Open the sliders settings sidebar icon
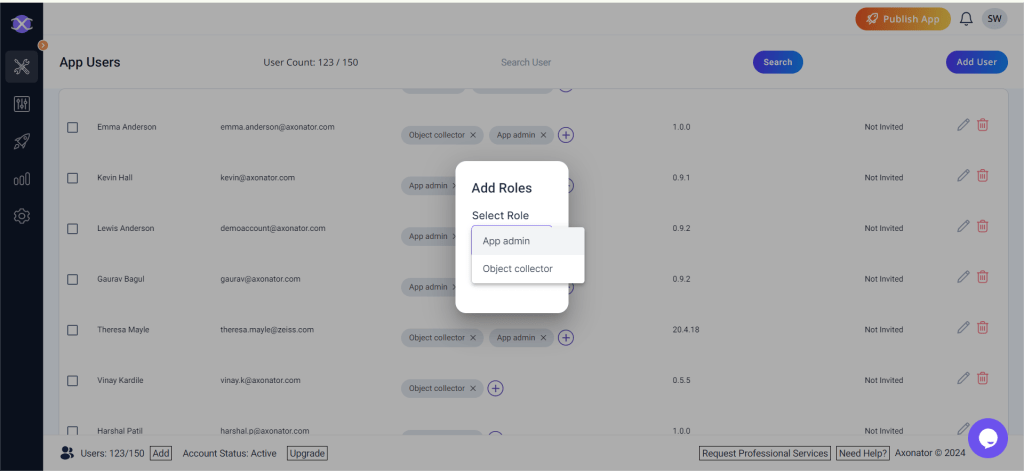Screen dimensions: 1024x471 (x=22, y=104)
